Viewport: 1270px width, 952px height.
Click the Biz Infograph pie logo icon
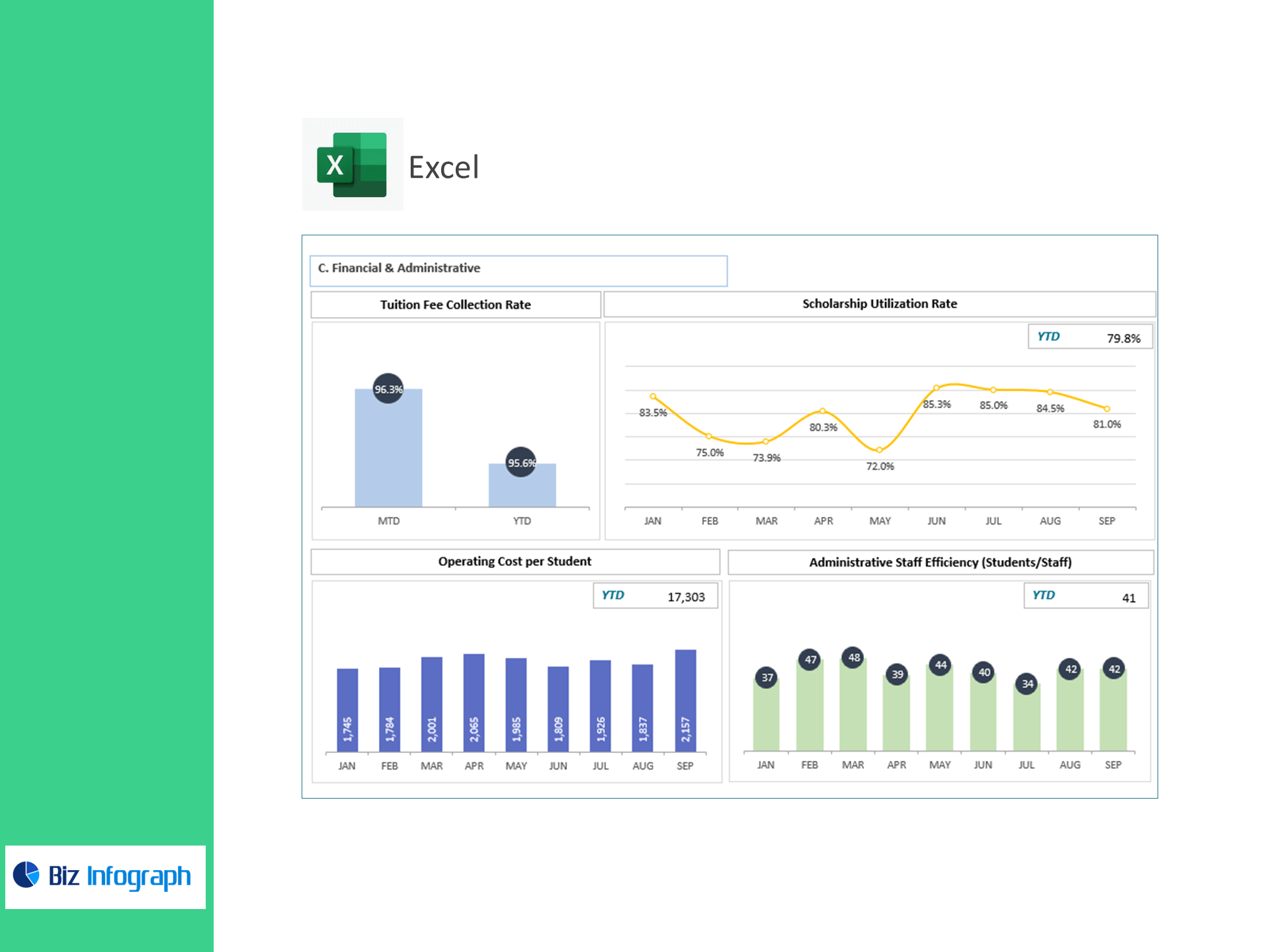(x=26, y=875)
